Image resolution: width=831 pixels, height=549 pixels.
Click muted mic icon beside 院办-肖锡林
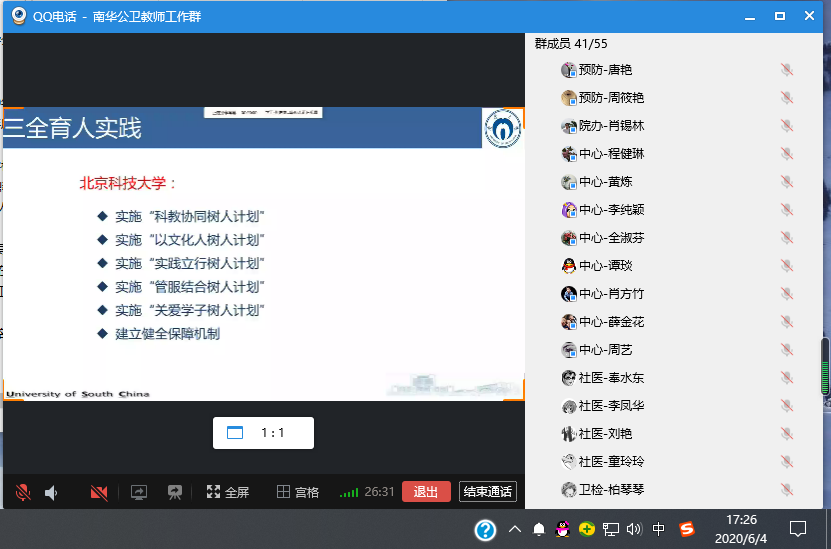tap(787, 126)
